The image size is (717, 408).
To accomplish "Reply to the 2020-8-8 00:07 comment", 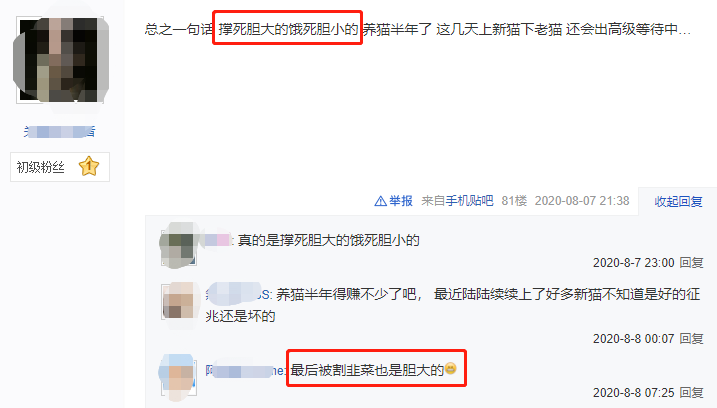I will [x=691, y=339].
